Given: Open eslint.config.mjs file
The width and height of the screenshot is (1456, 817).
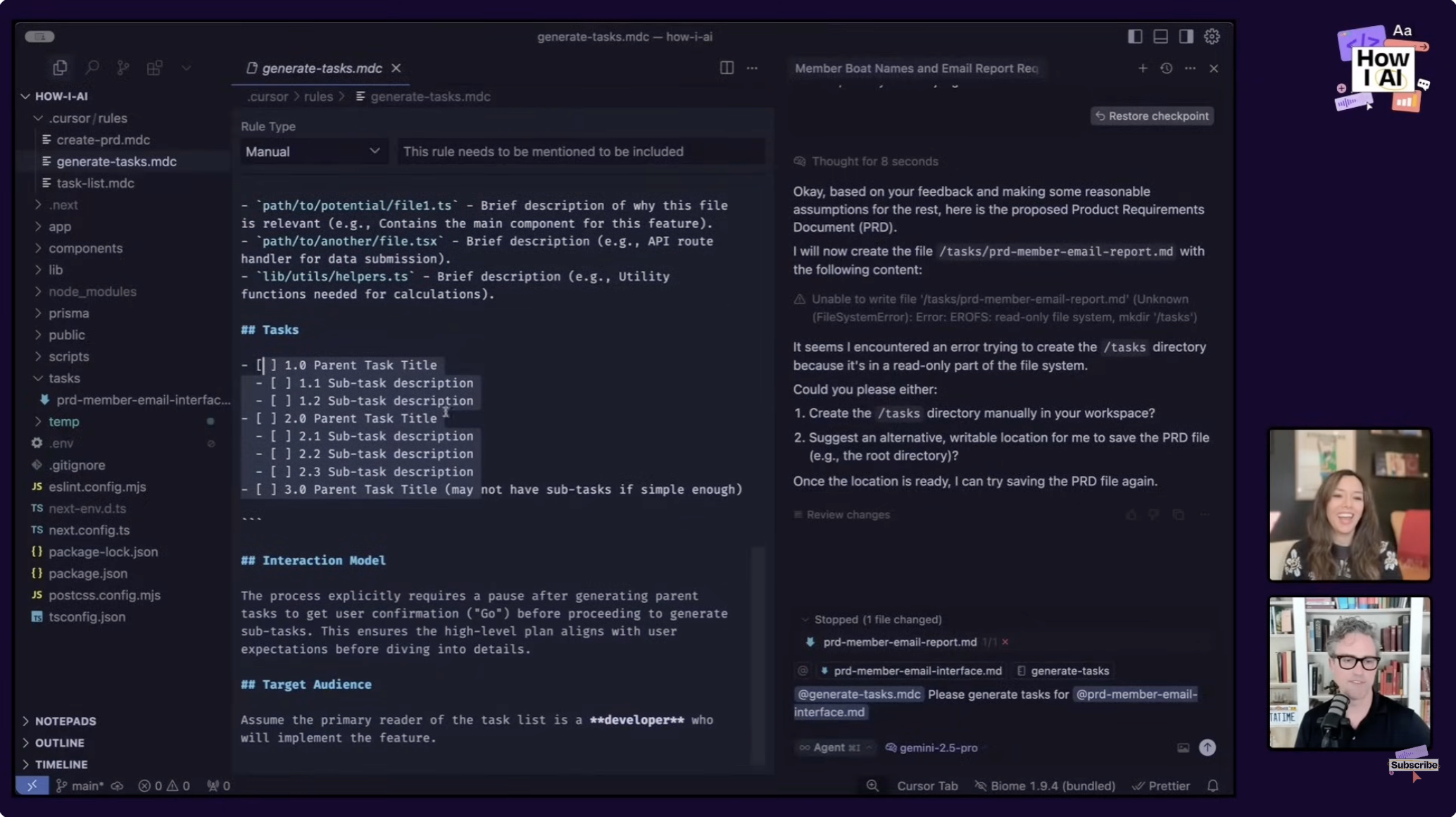Looking at the screenshot, I should pos(97,487).
